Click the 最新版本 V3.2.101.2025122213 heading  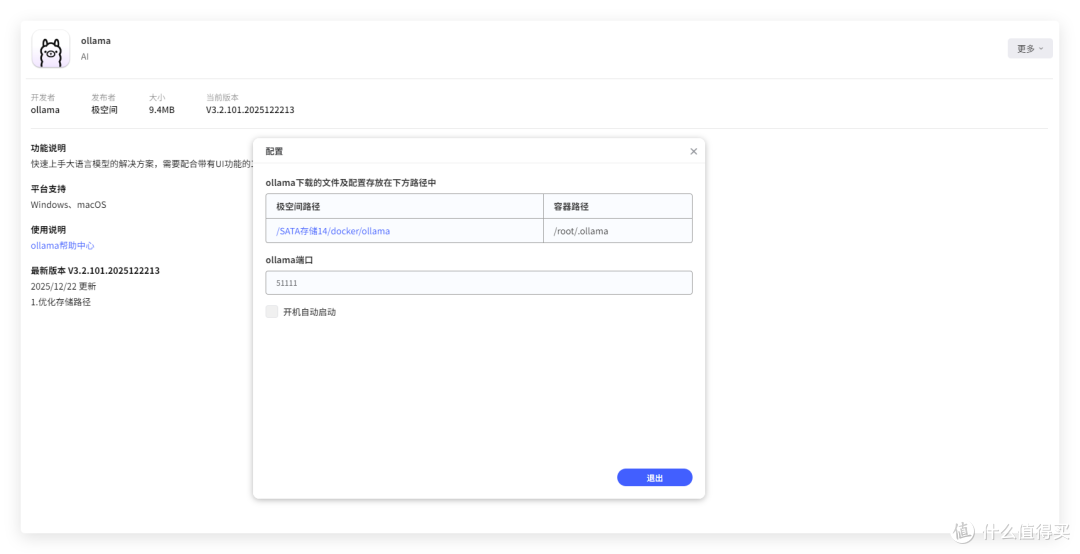click(95, 270)
